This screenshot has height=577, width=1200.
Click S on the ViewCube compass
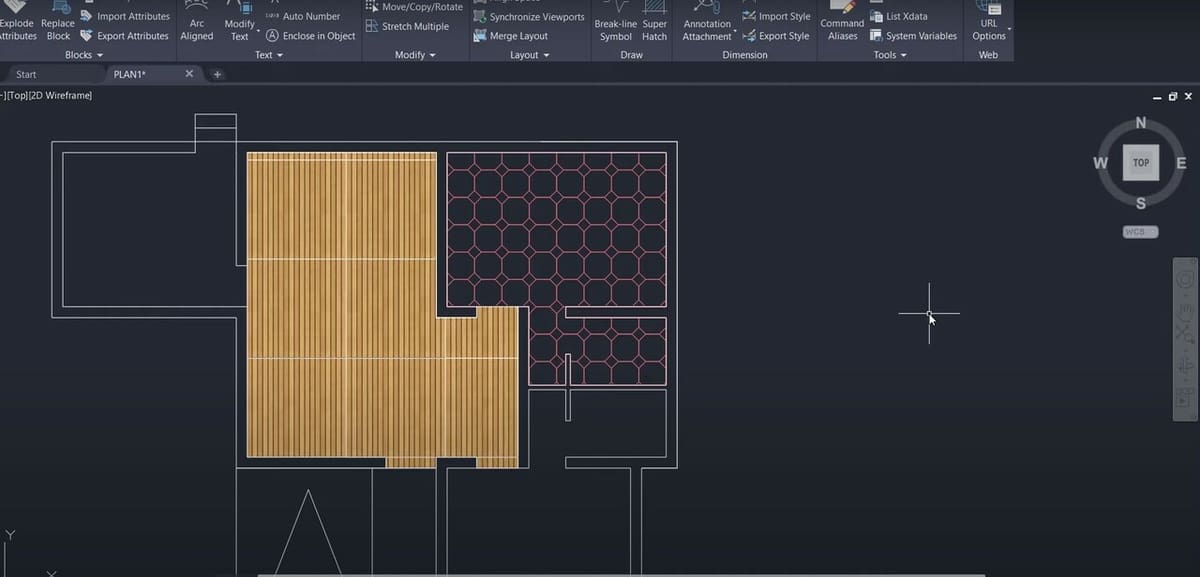pyautogui.click(x=1141, y=203)
